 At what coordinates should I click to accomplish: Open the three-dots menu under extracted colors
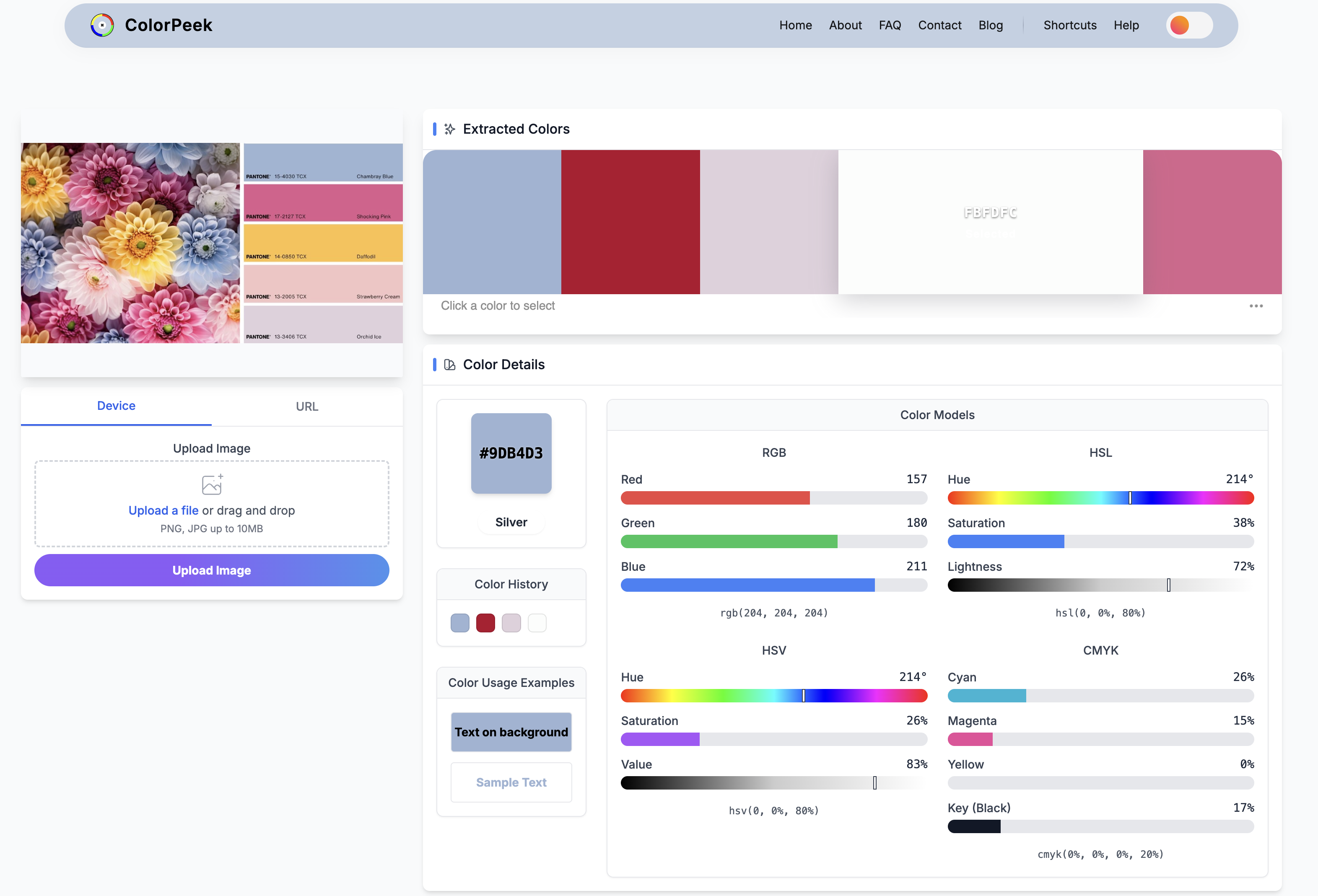click(x=1256, y=306)
